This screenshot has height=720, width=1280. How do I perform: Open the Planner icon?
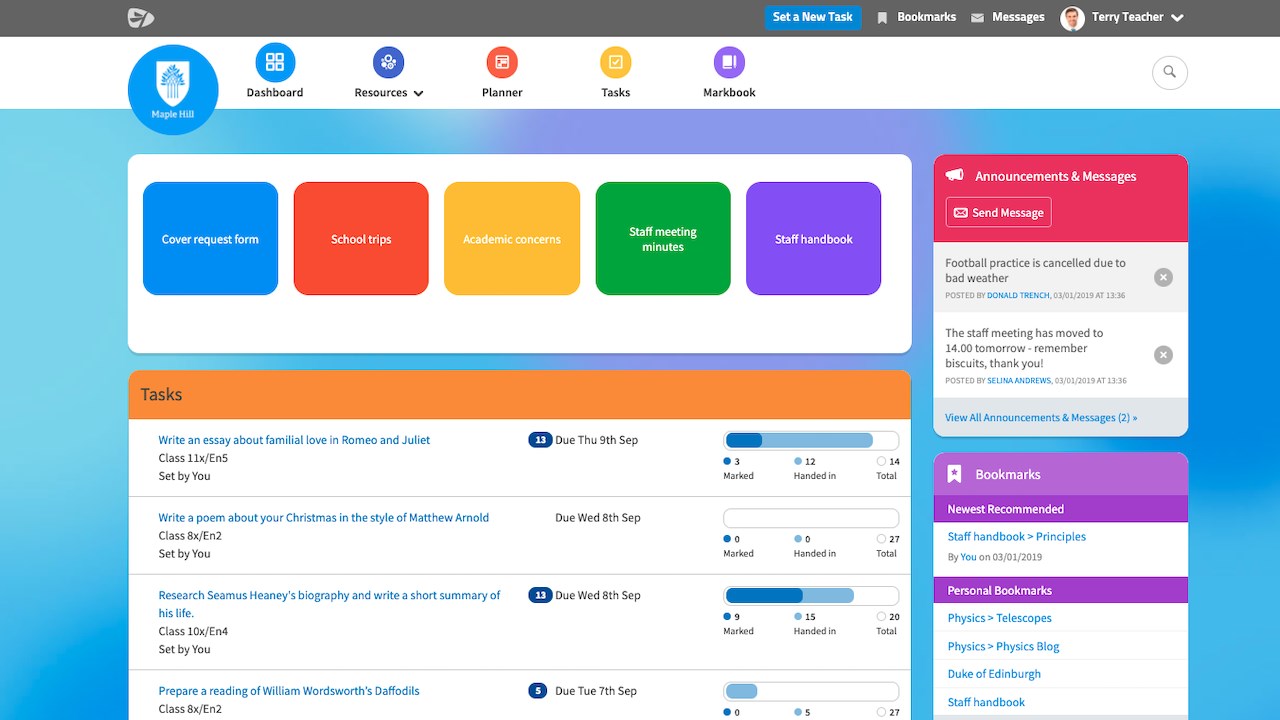click(502, 63)
